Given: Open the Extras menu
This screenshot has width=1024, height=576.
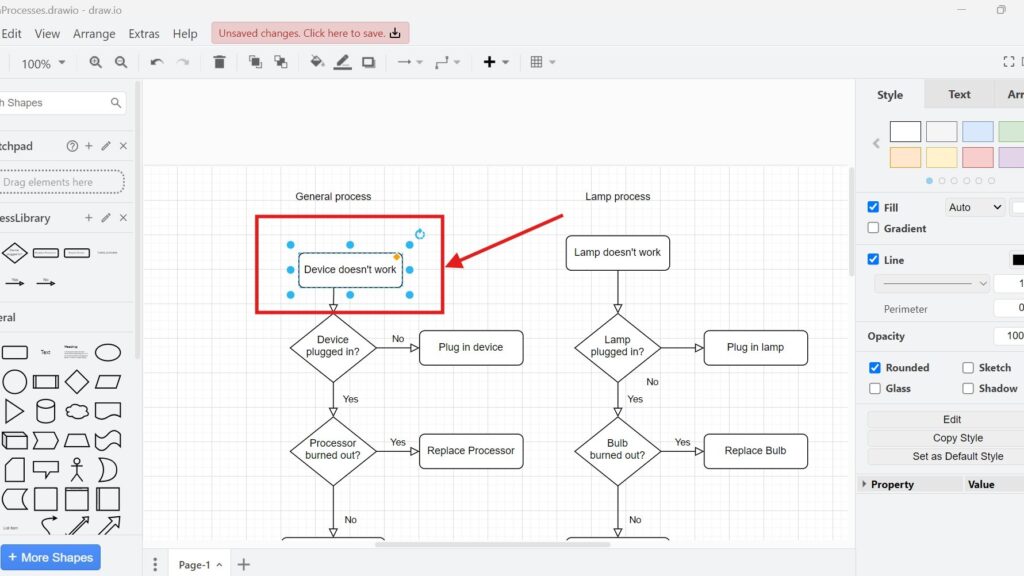Looking at the screenshot, I should tap(144, 33).
